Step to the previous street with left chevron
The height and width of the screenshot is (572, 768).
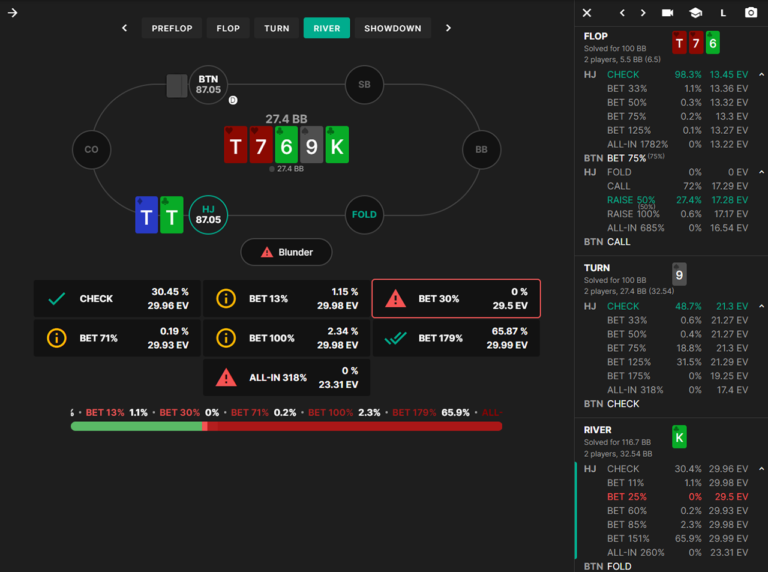tap(124, 28)
